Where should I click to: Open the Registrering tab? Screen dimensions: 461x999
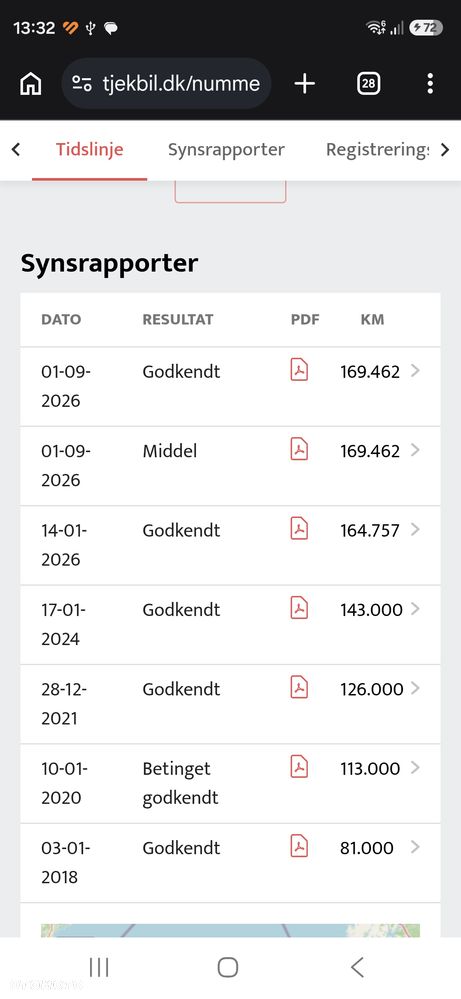tap(378, 150)
